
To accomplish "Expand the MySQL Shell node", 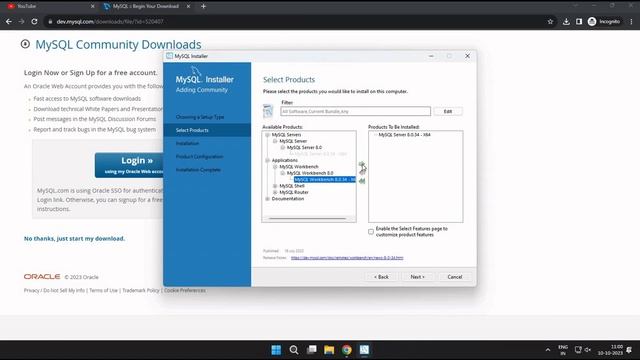I will 275,186.
